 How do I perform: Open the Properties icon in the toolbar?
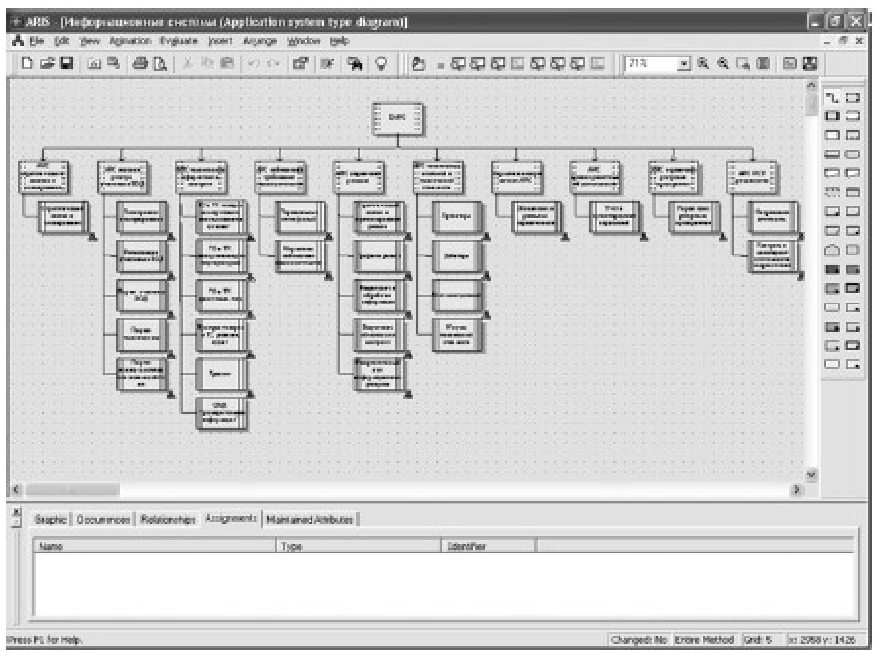[x=300, y=64]
